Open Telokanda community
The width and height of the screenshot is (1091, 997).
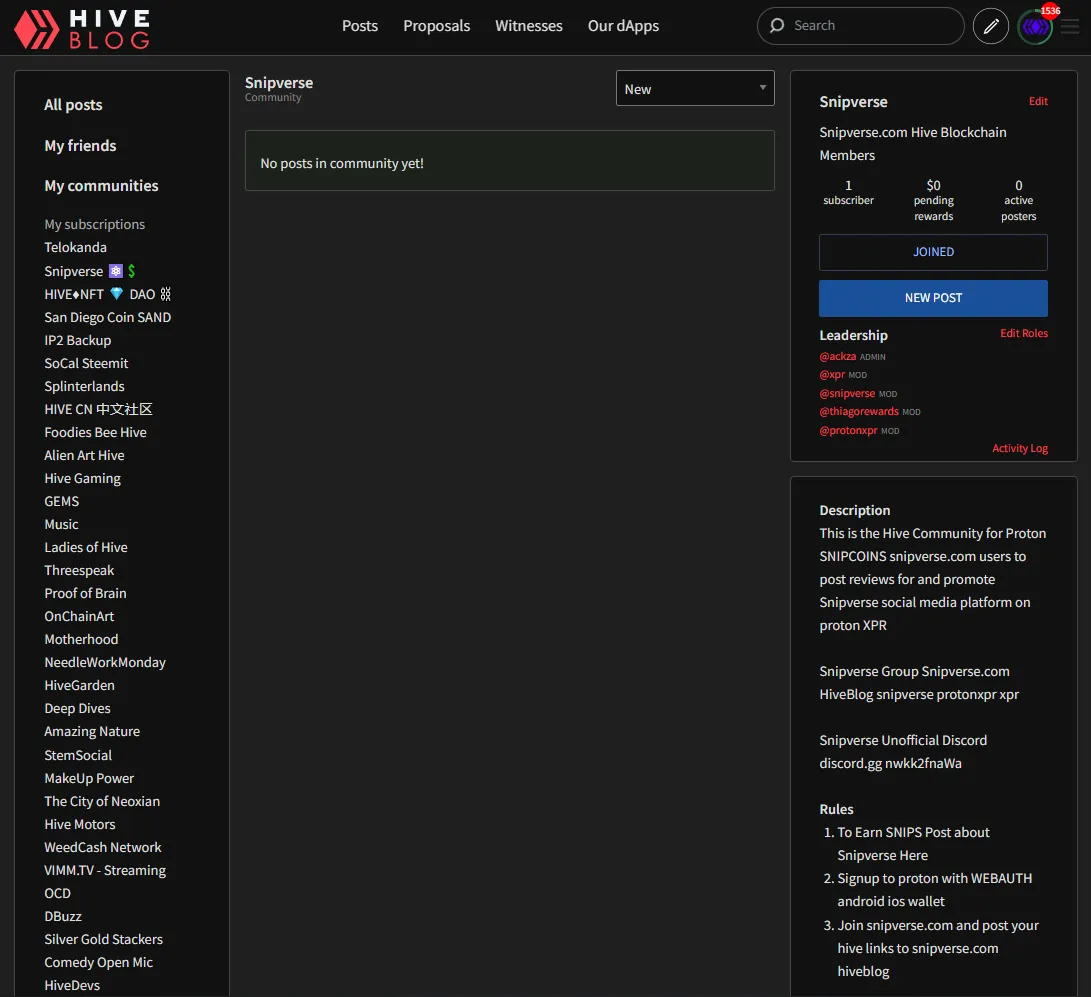point(75,248)
